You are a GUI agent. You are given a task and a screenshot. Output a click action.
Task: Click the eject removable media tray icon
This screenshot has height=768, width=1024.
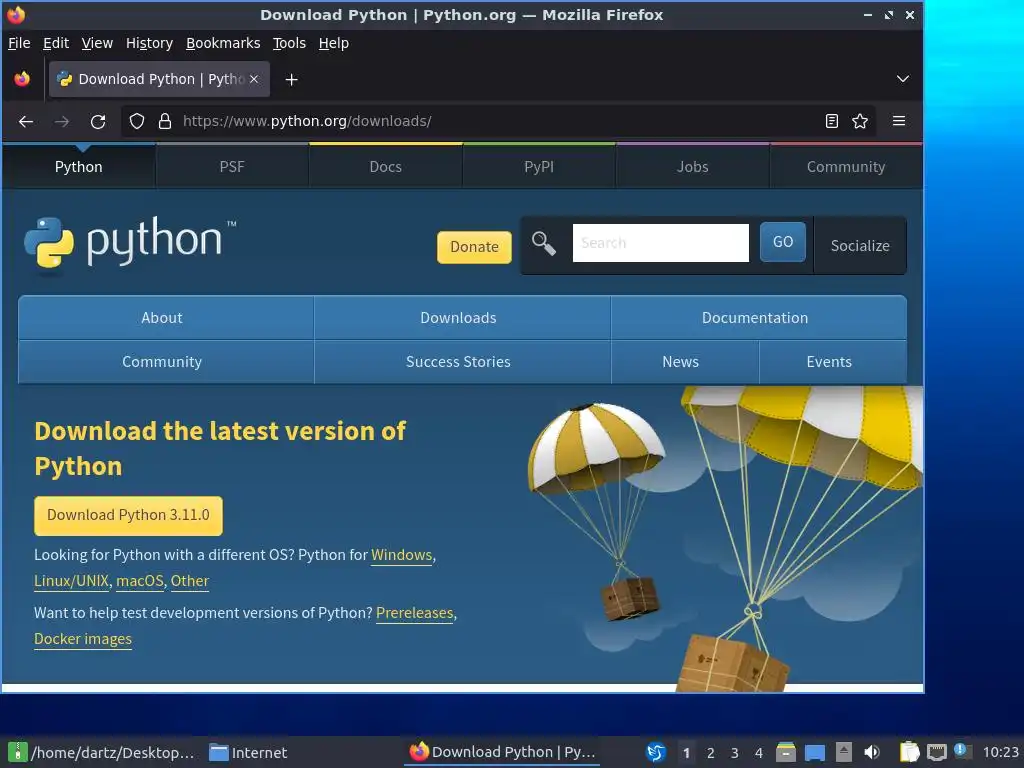(844, 752)
